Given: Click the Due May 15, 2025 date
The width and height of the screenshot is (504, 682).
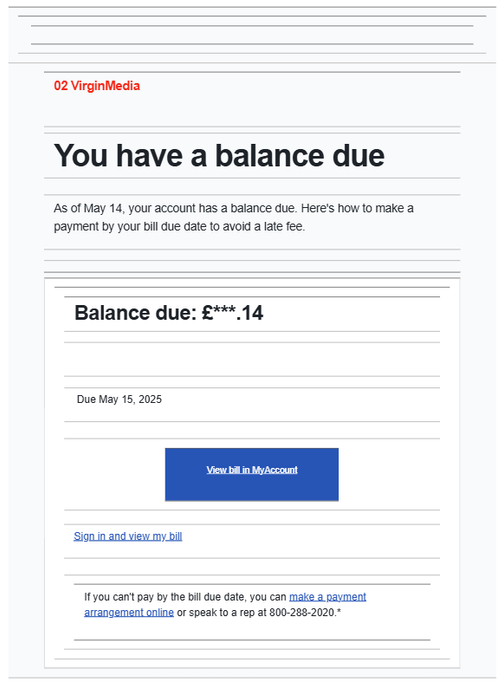Looking at the screenshot, I should point(119,399).
